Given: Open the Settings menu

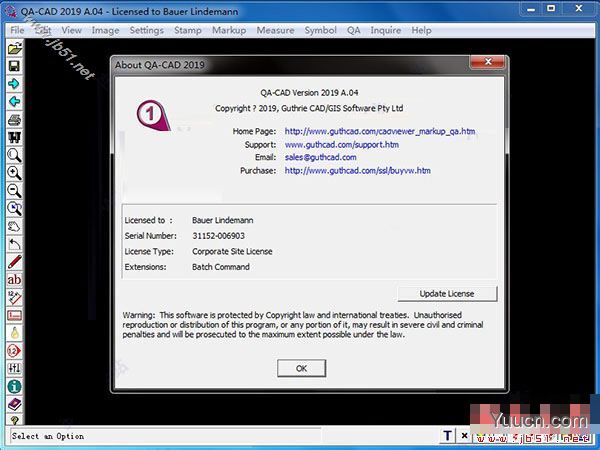Looking at the screenshot, I should 147,30.
